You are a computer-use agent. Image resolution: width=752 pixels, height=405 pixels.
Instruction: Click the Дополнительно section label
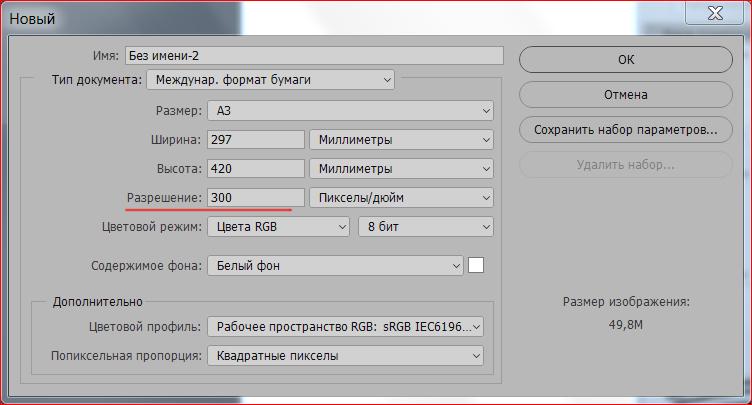(97, 302)
